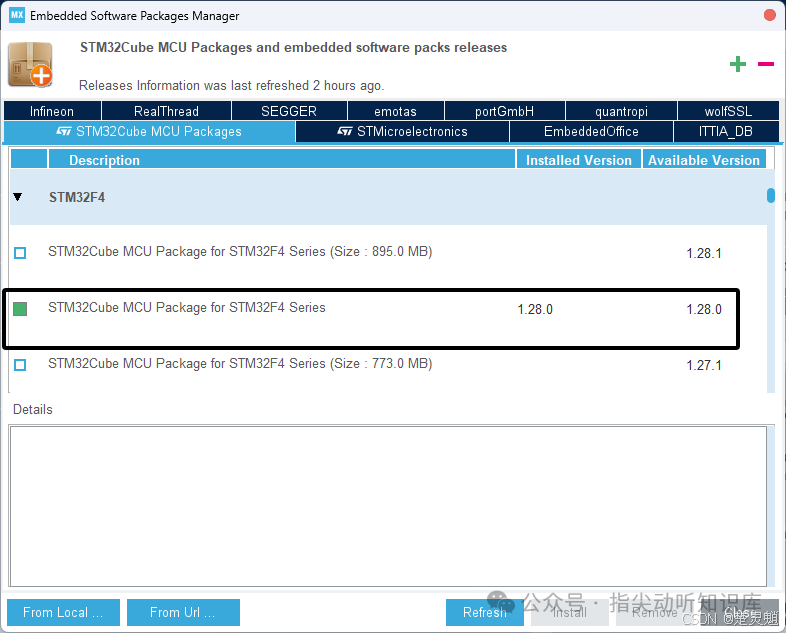The height and width of the screenshot is (633, 786).
Task: Click the package box icon with orange plus
Action: click(x=30, y=65)
